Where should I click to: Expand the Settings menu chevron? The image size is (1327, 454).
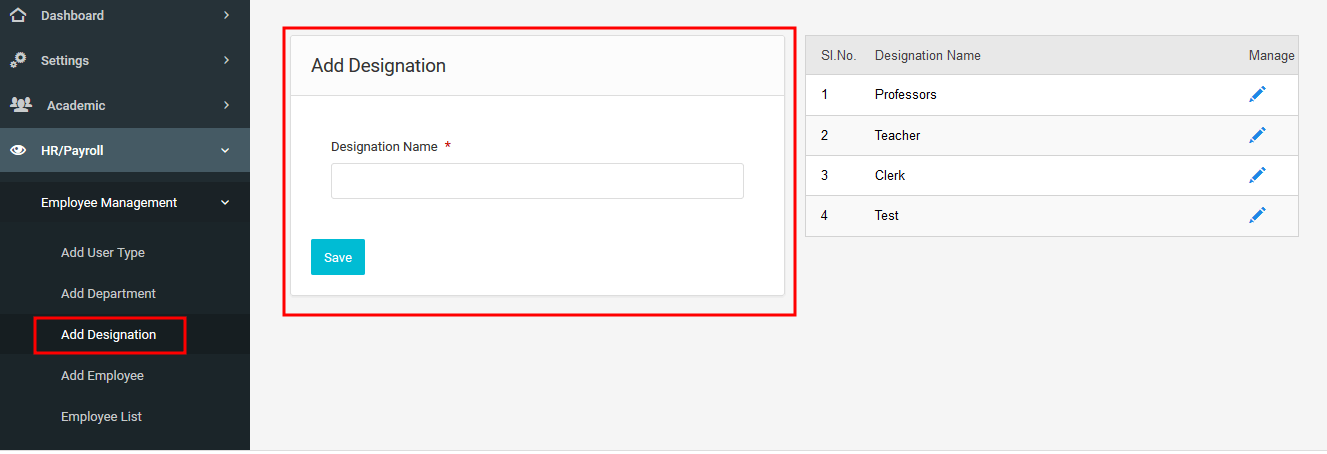tap(226, 60)
